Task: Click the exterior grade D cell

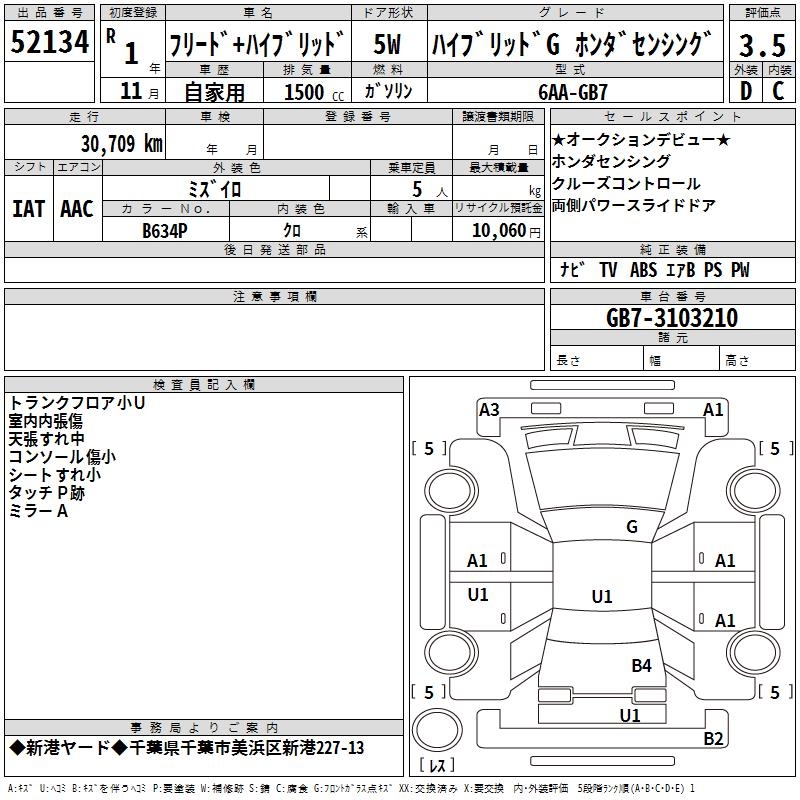Action: point(745,90)
